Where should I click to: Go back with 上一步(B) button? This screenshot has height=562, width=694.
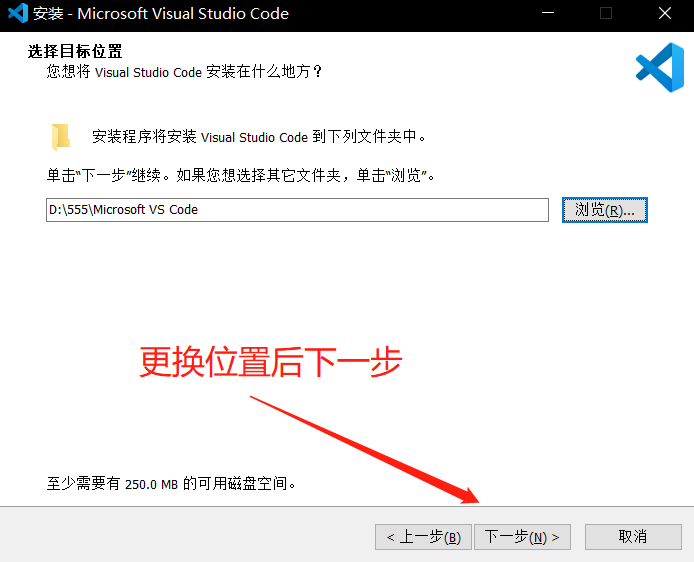point(423,537)
